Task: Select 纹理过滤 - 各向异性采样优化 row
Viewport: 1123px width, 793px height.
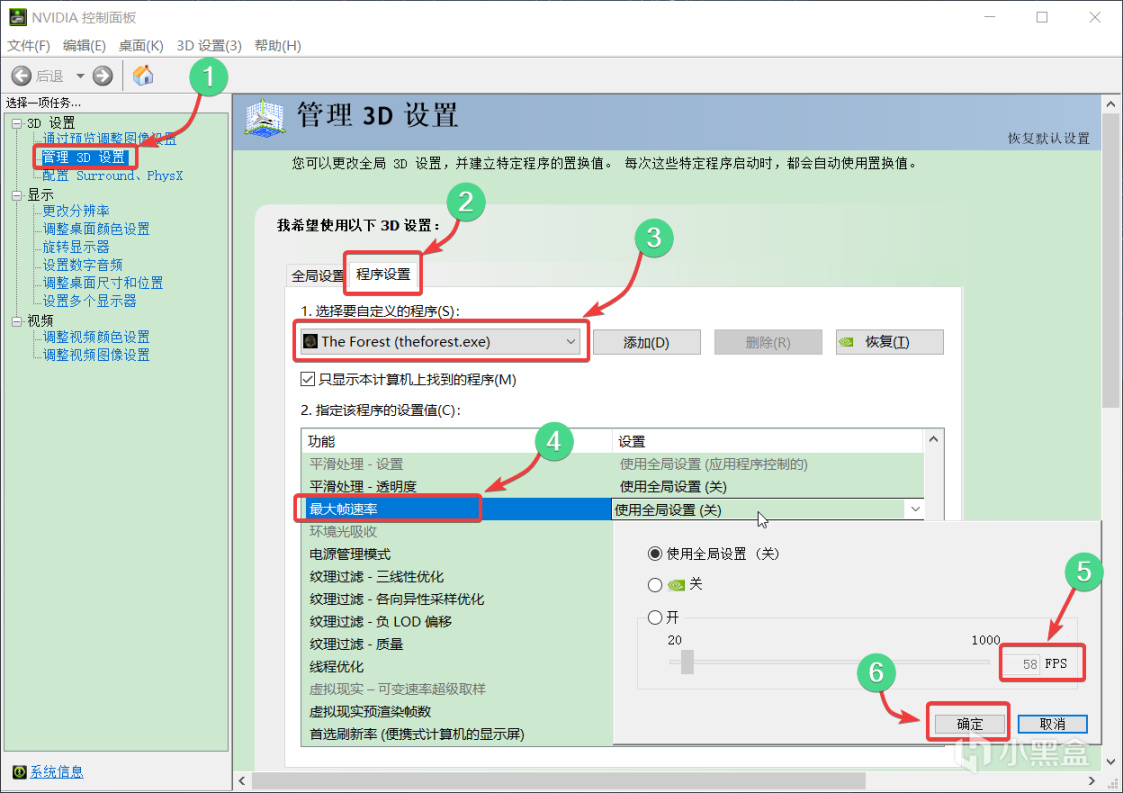Action: pyautogui.click(x=456, y=599)
